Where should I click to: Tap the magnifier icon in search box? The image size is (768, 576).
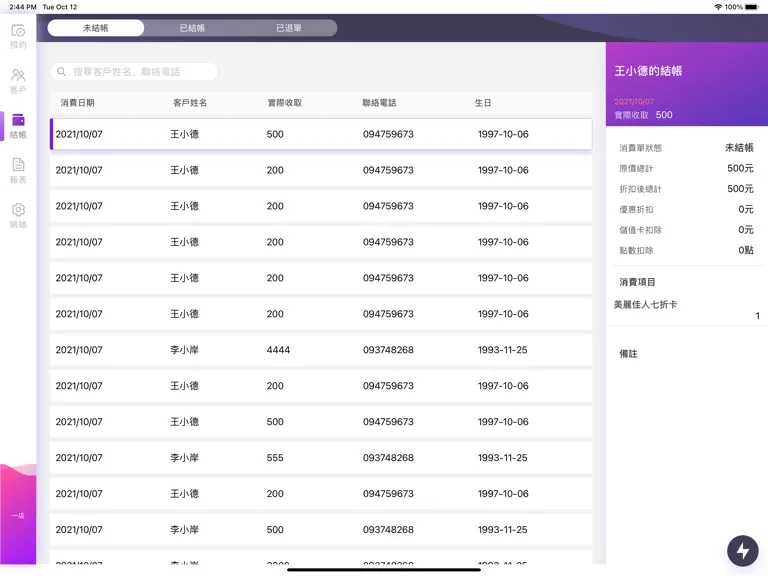coord(61,72)
